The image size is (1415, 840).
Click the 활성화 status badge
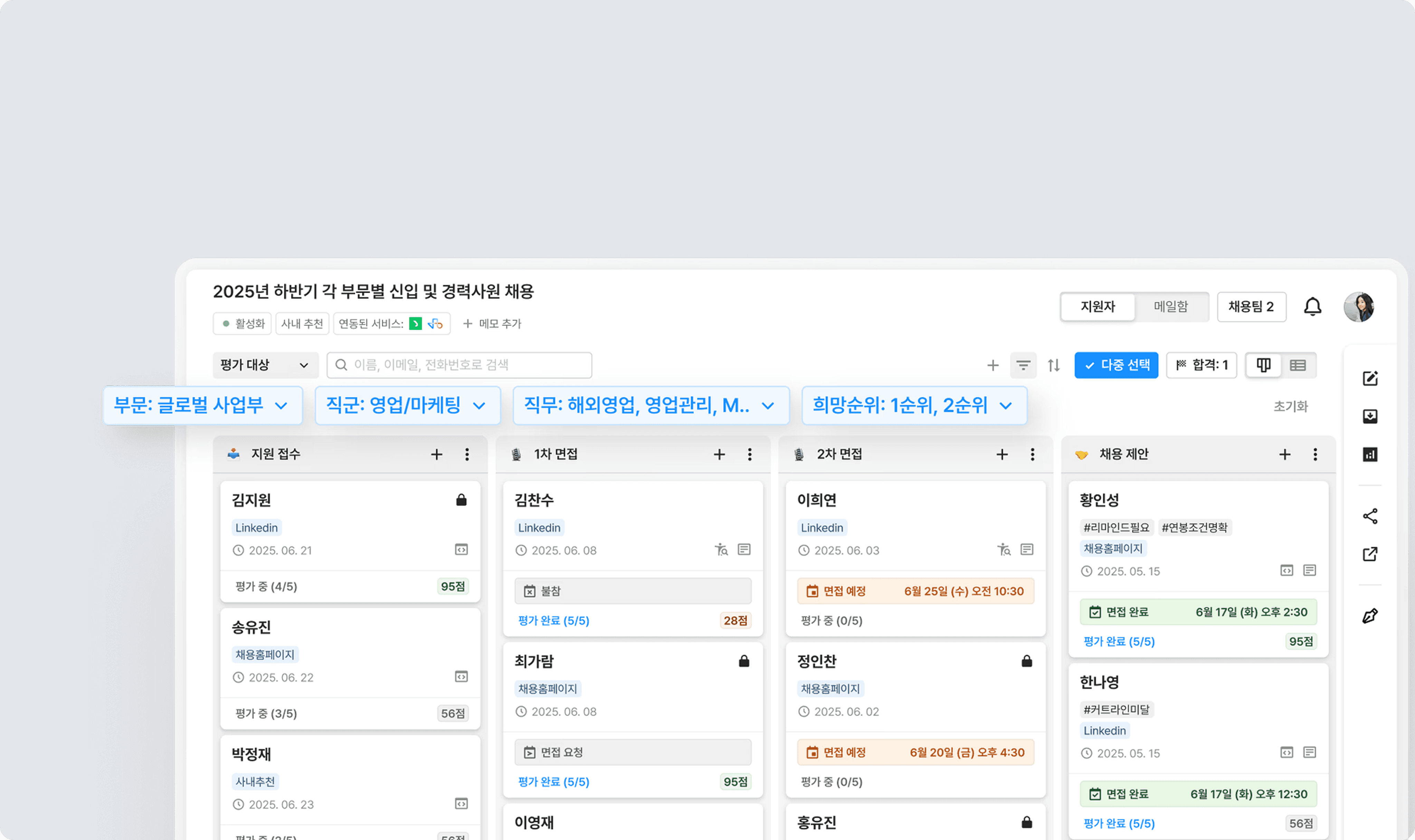pos(242,324)
